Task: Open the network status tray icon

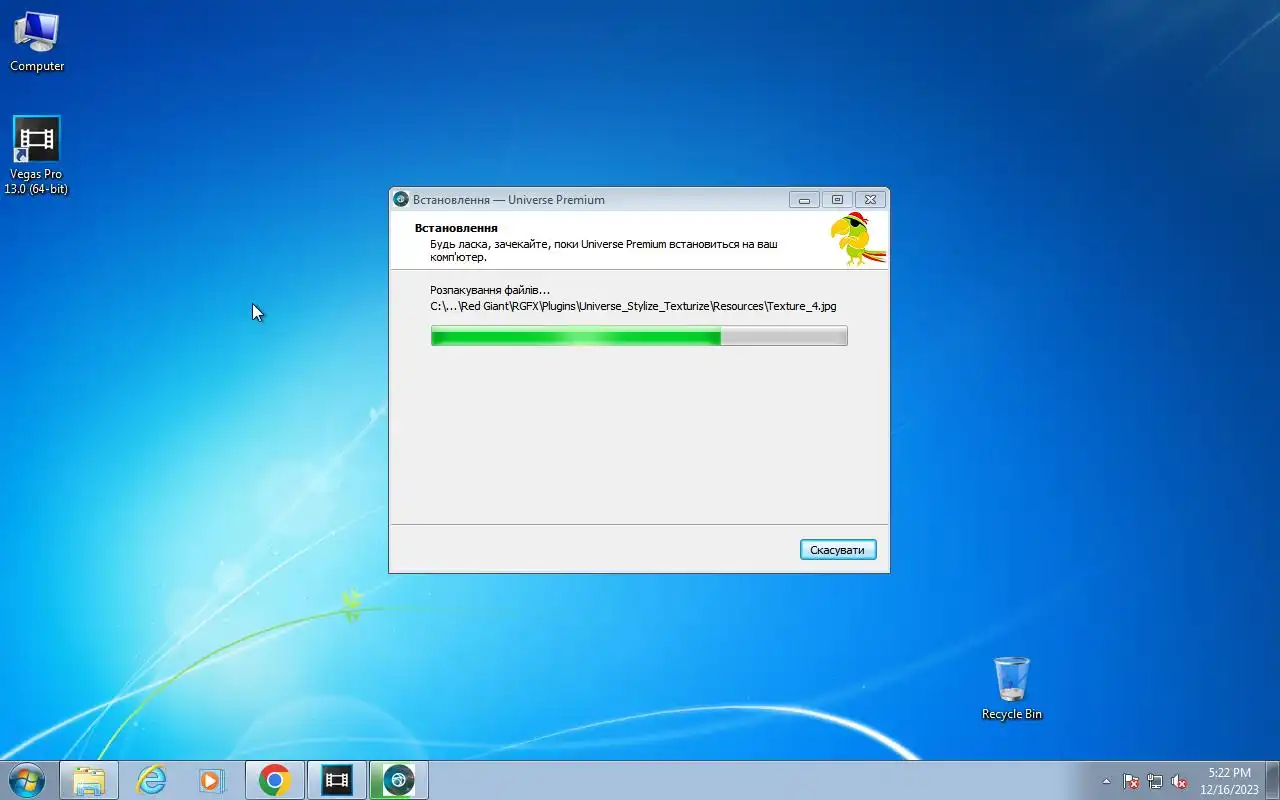Action: 1155,781
